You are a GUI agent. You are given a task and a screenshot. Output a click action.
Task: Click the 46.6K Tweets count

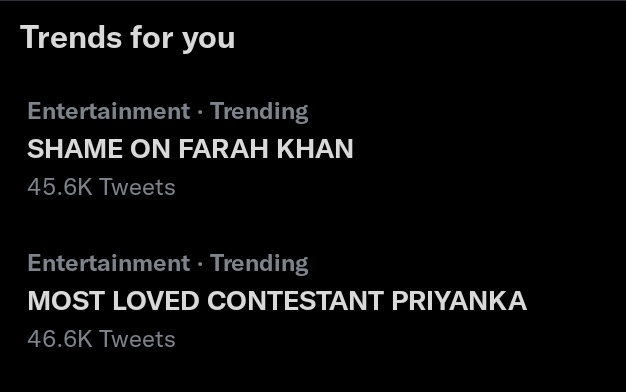pos(101,339)
